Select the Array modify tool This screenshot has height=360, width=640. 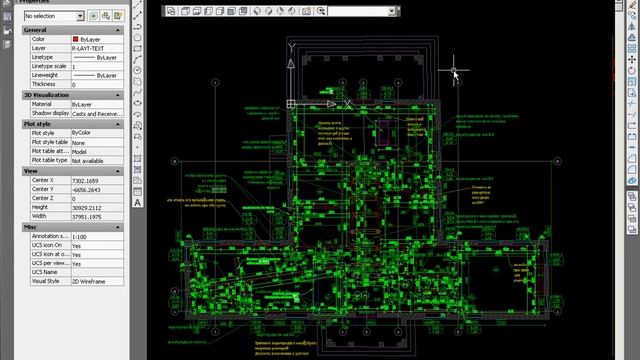[x=632, y=49]
